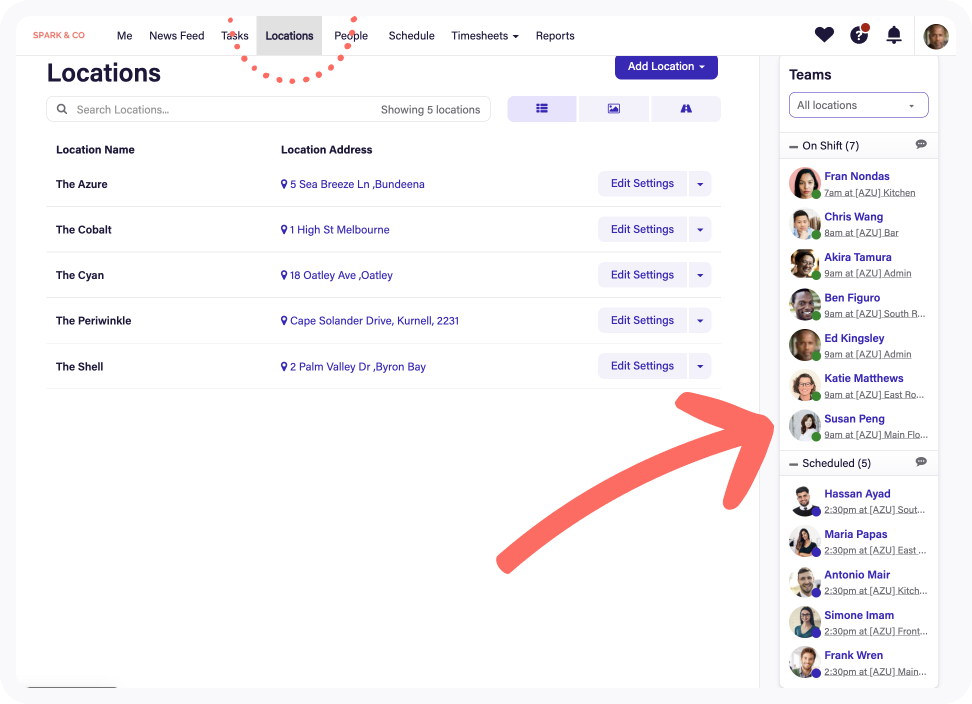This screenshot has height=704, width=972.
Task: Click the heart icon in top bar
Action: 824,35
